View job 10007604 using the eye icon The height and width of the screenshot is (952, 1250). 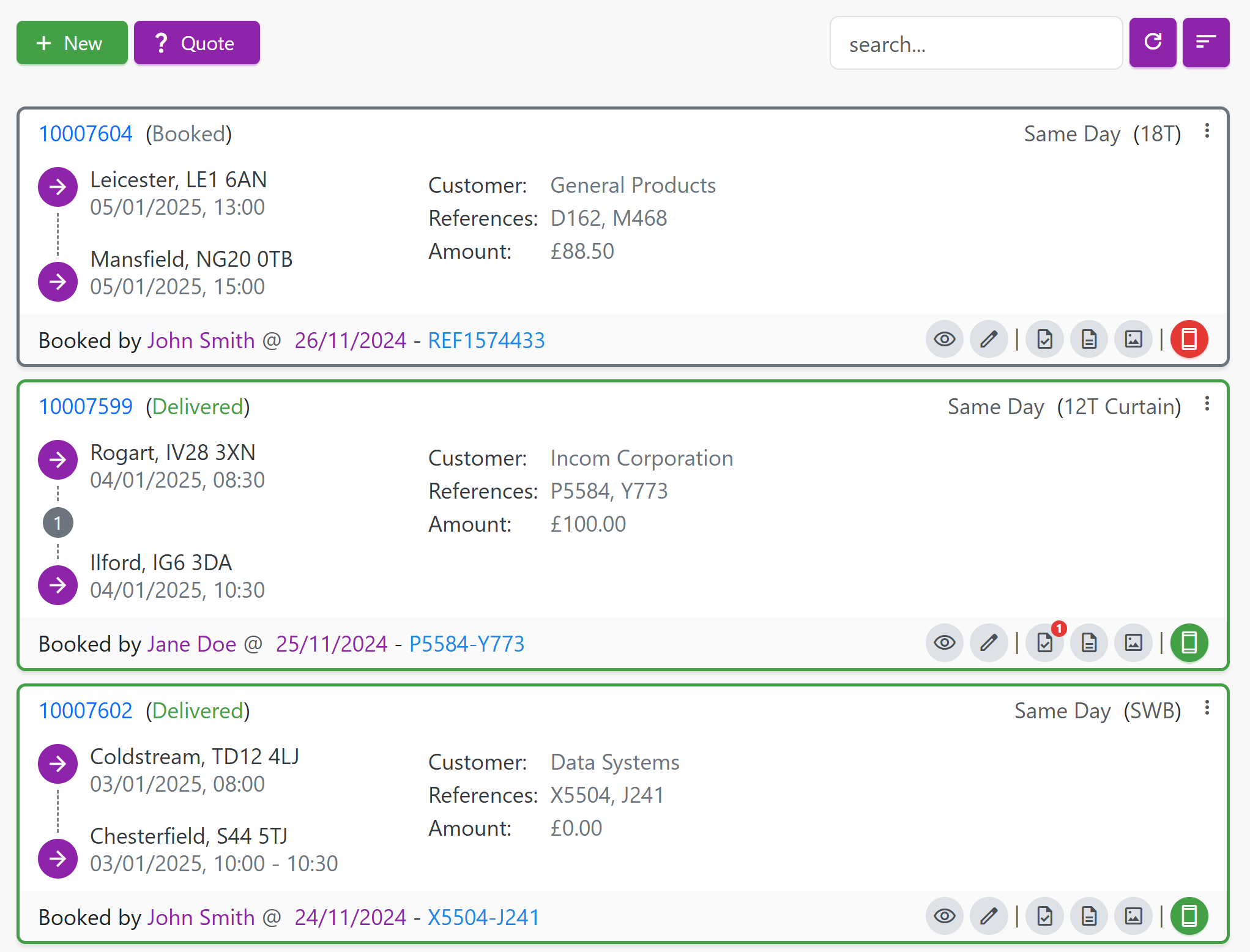point(944,339)
